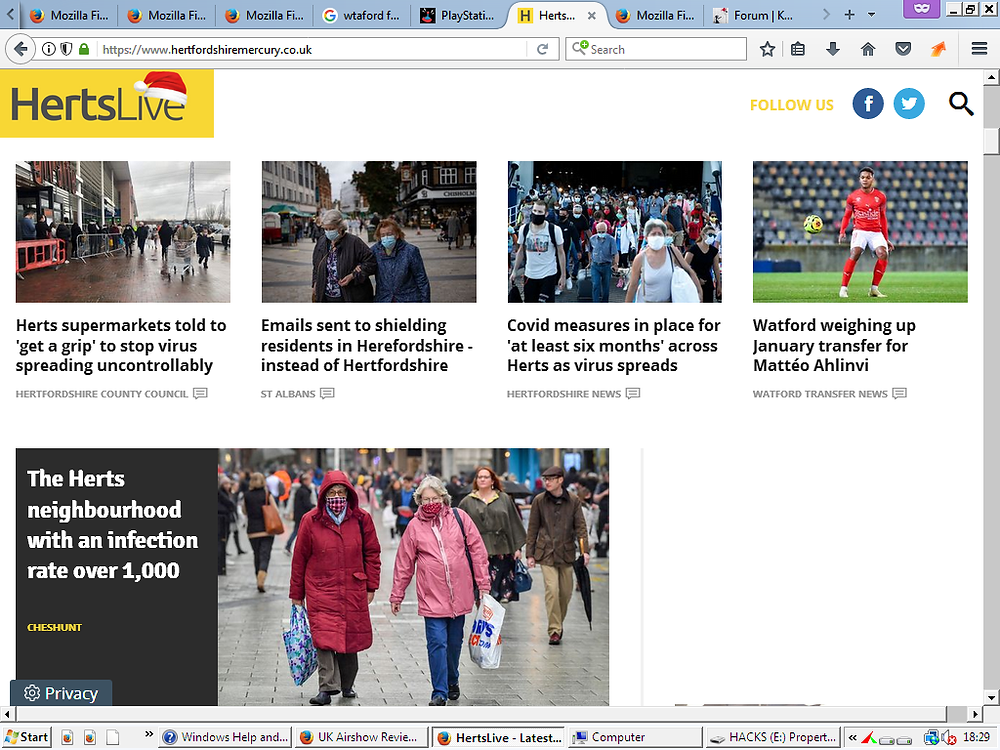The height and width of the screenshot is (750, 1000).
Task: Click the HERTFORDSHIRE NEWS tag
Action: (564, 394)
